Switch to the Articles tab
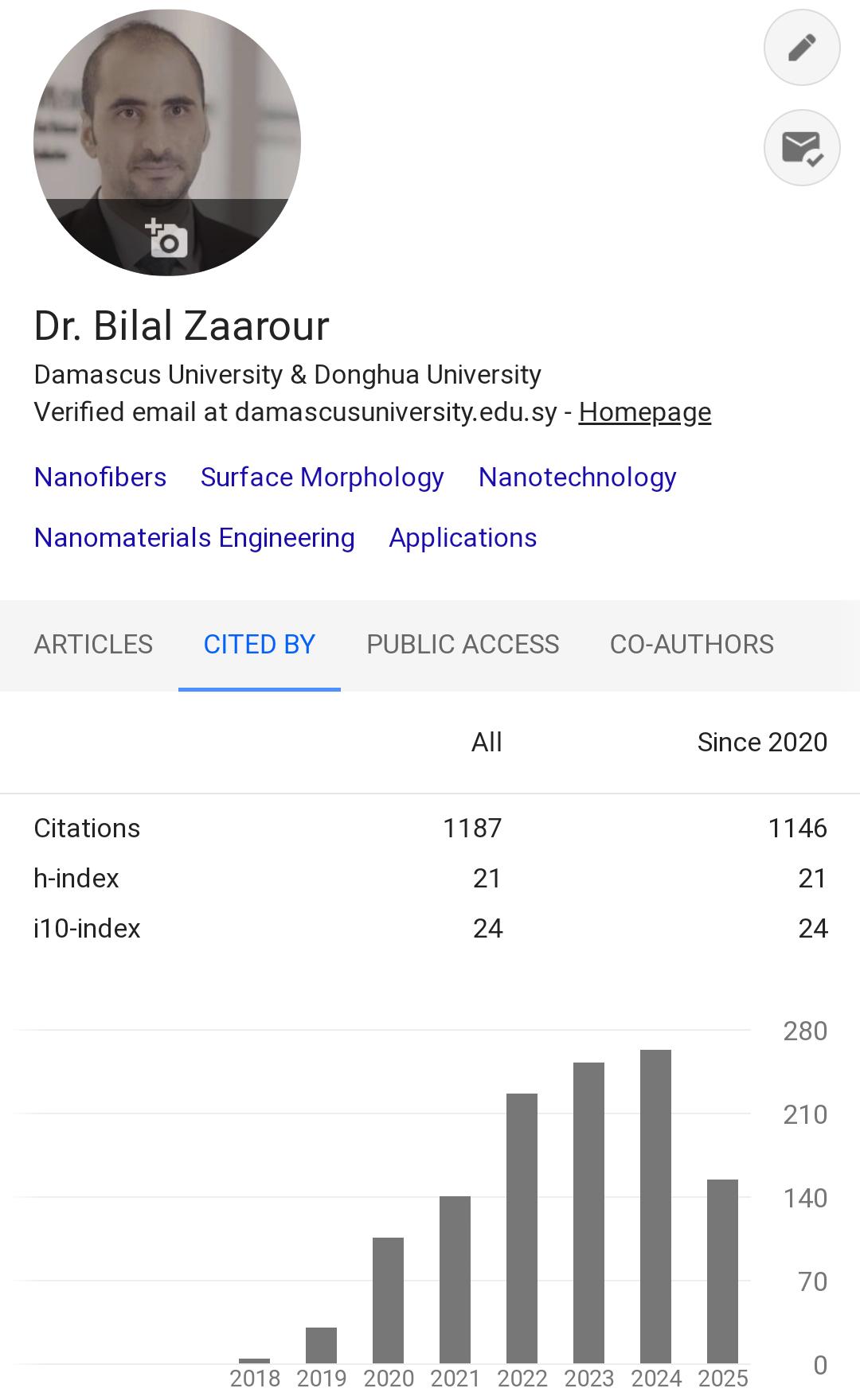Image resolution: width=860 pixels, height=1400 pixels. click(x=93, y=645)
